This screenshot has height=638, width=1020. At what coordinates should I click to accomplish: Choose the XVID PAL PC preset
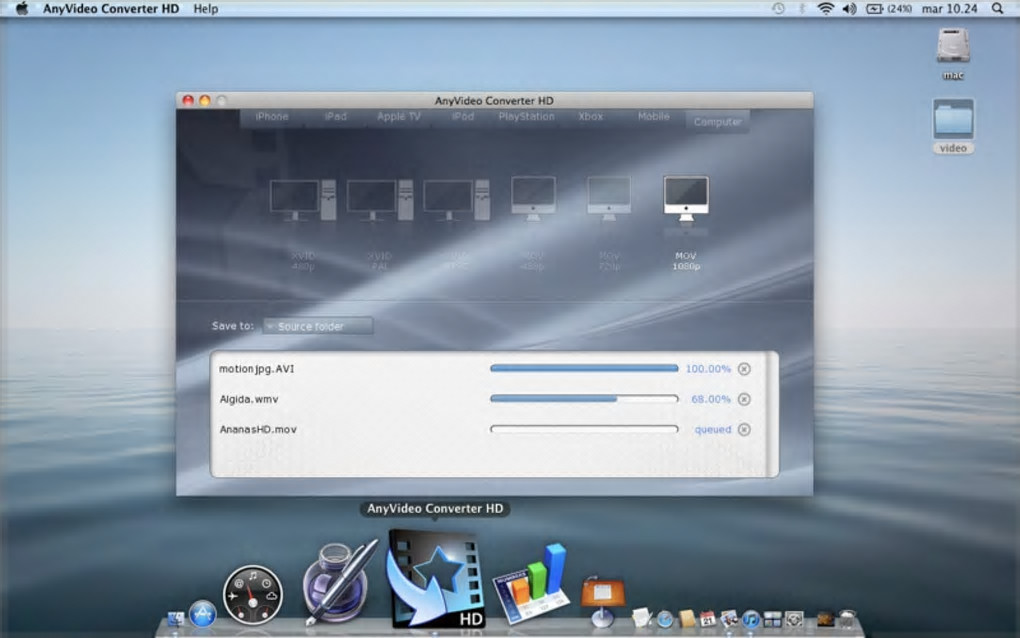pyautogui.click(x=380, y=200)
